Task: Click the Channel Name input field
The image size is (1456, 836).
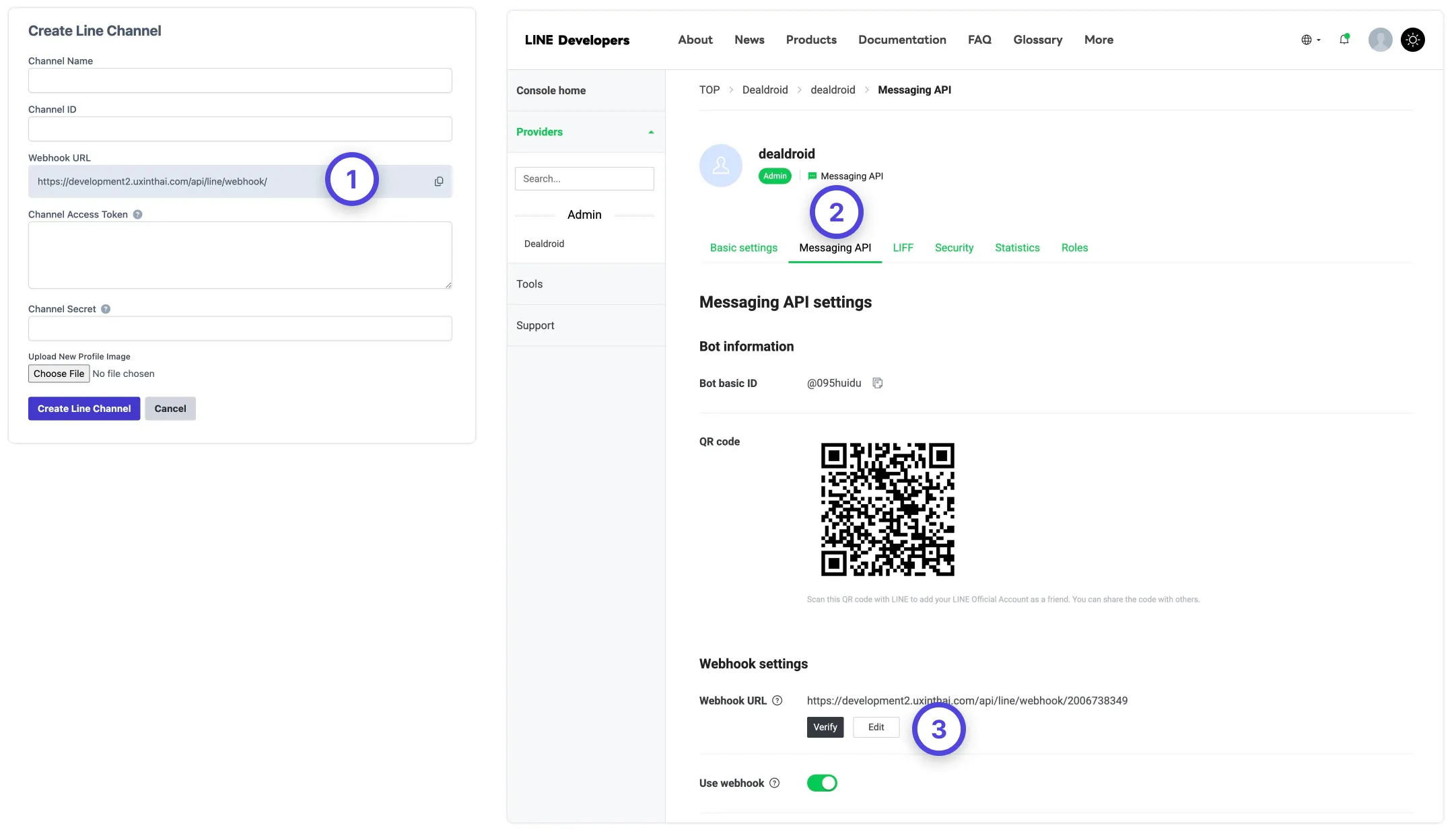Action: tap(240, 80)
